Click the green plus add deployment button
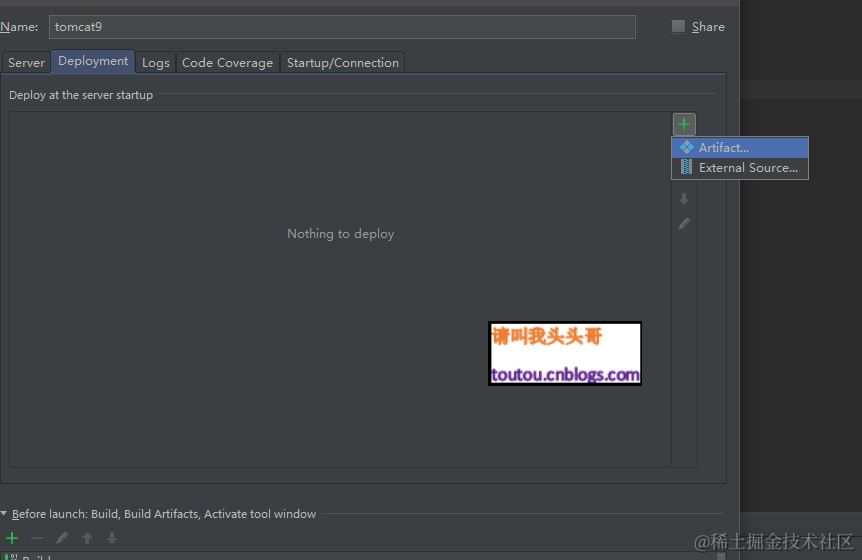Image resolution: width=862 pixels, height=560 pixels. click(x=684, y=124)
